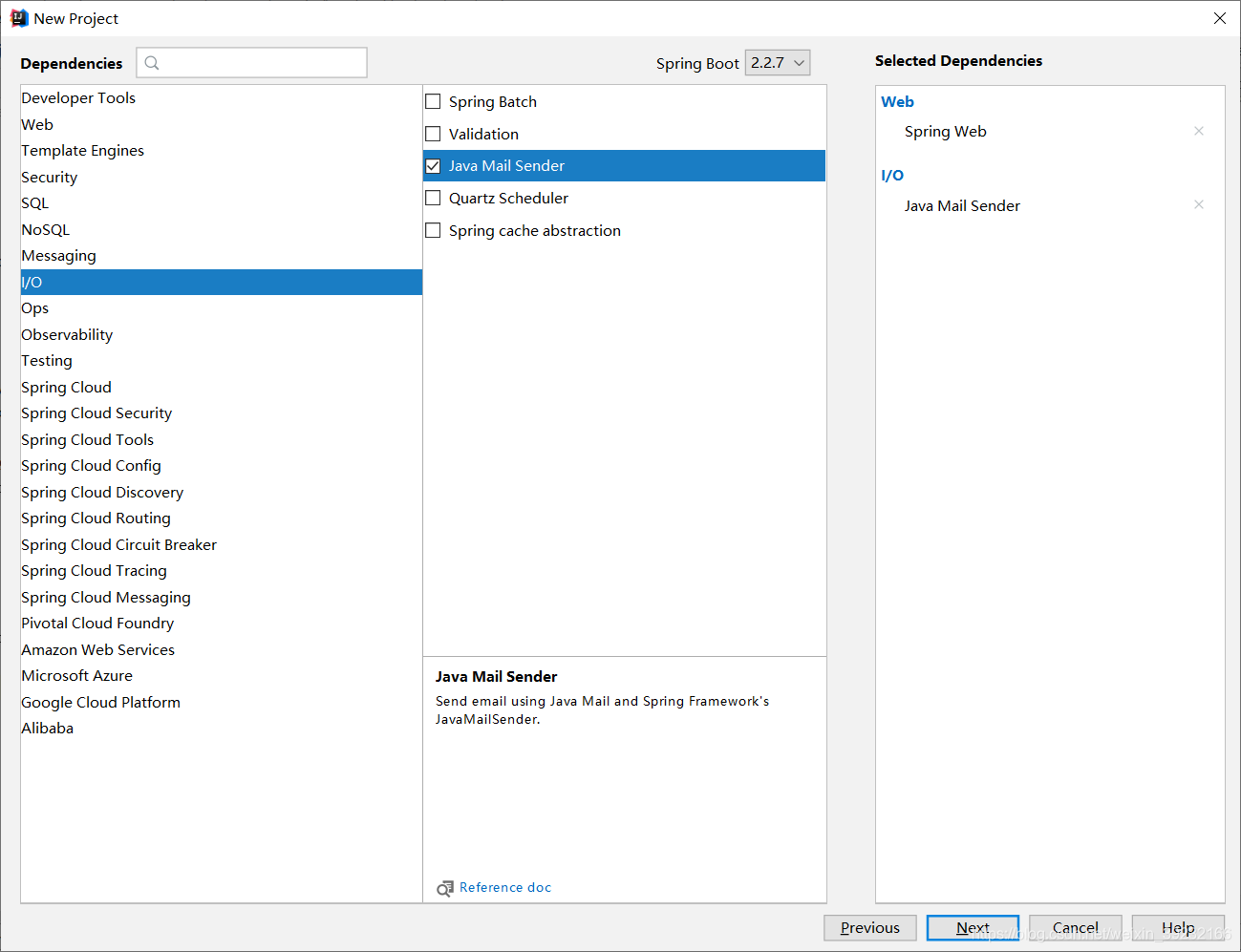
Task: Select the Testing category
Action: point(222,361)
